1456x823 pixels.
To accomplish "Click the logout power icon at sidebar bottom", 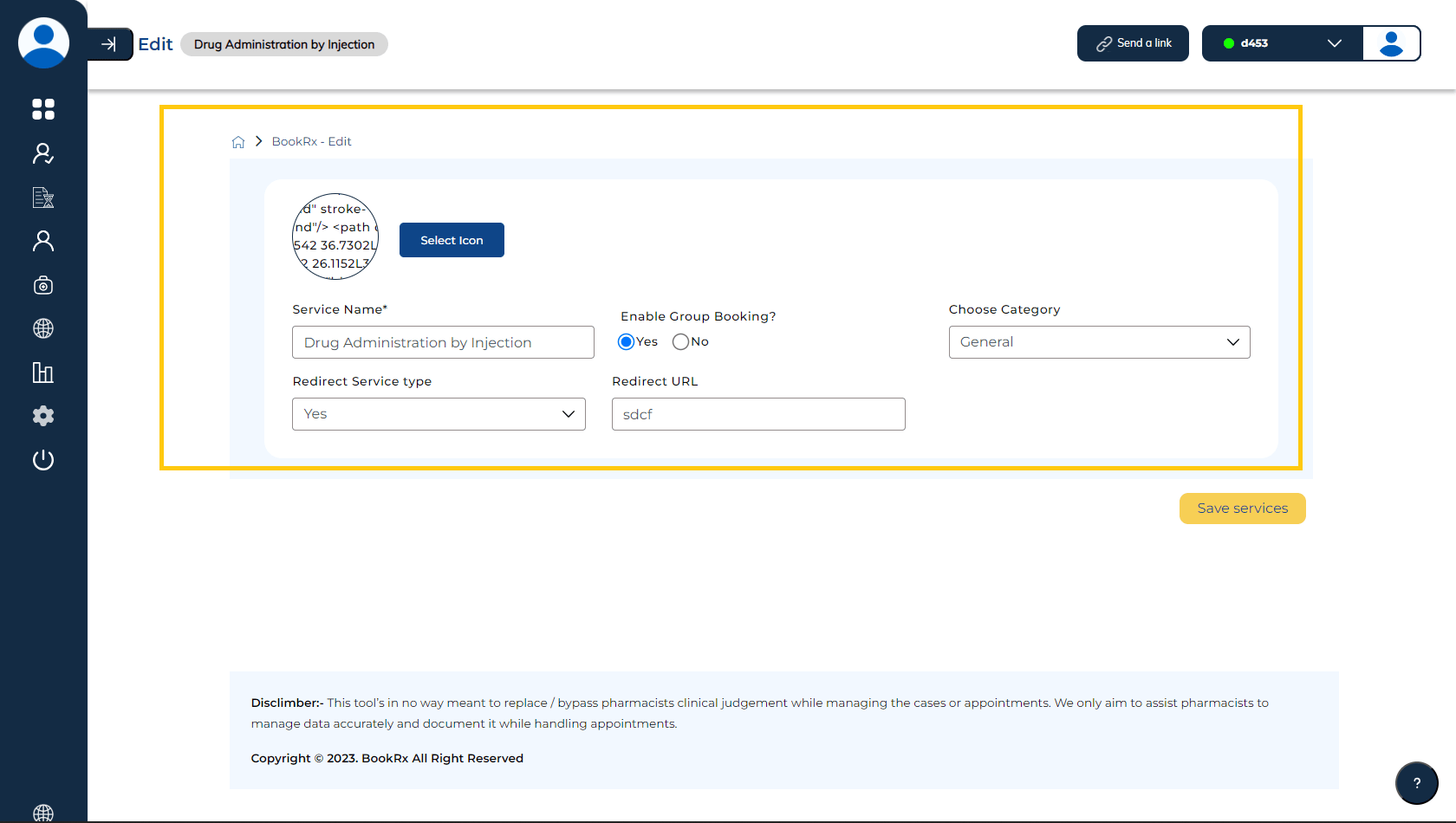I will [x=43, y=460].
